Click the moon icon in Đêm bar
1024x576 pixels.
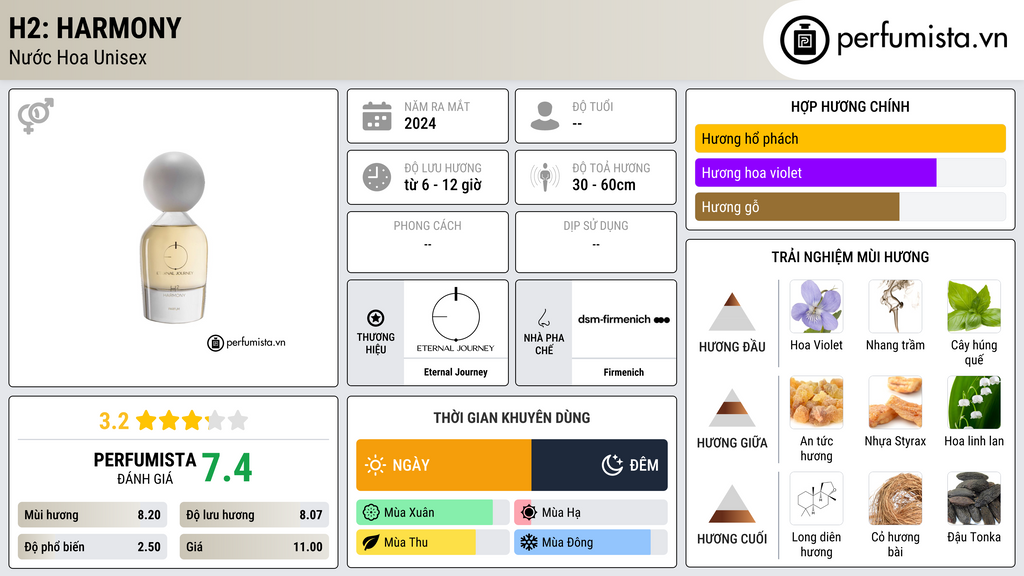pos(612,465)
